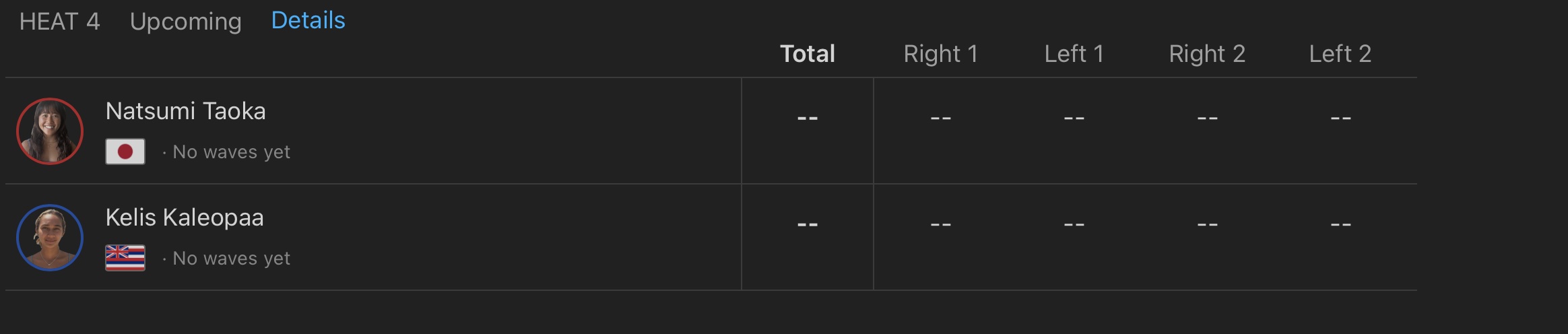Open the Details link for Heat 4
The width and height of the screenshot is (1568, 334).
pos(308,21)
